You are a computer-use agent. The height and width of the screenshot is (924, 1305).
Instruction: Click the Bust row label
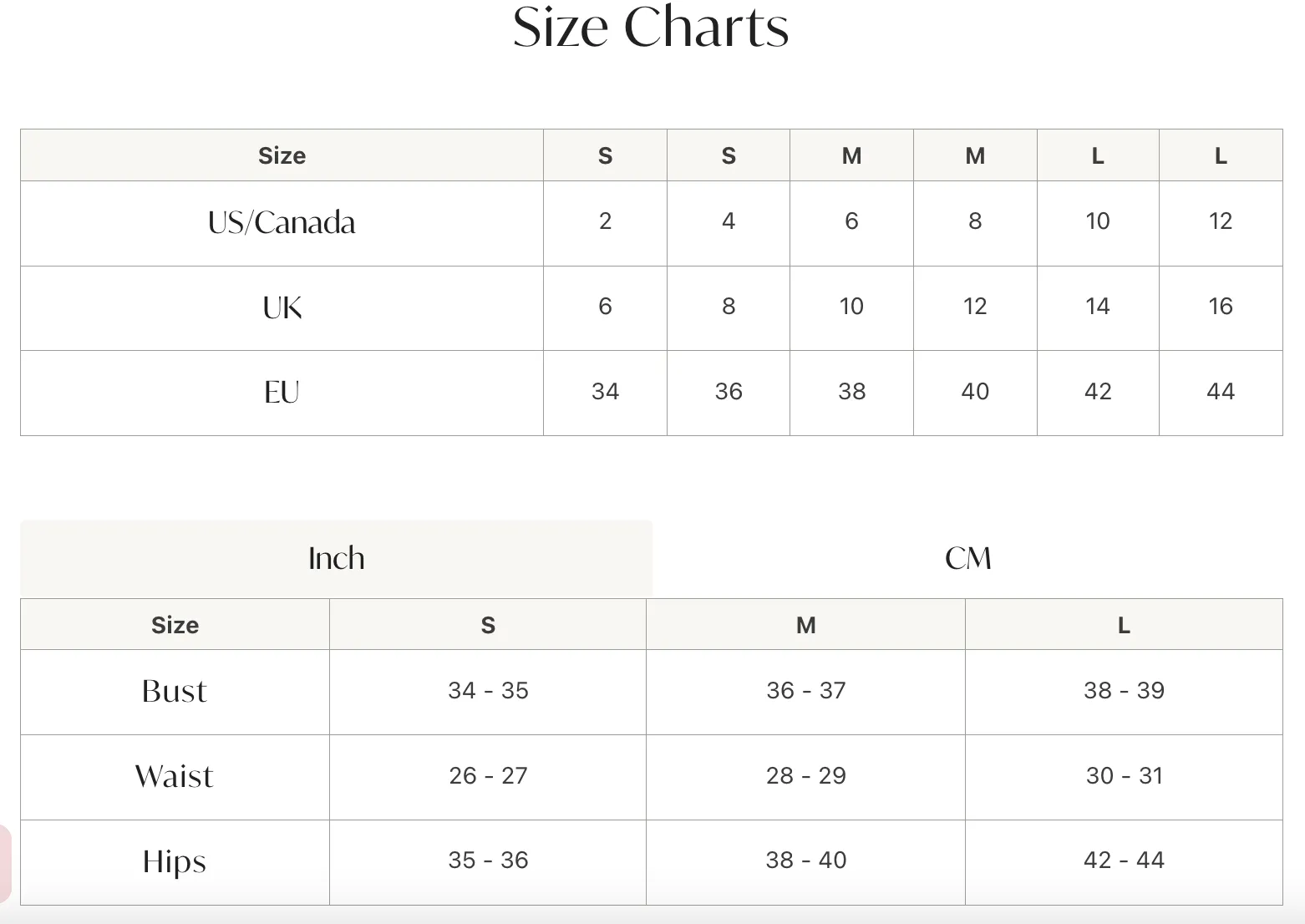point(174,692)
